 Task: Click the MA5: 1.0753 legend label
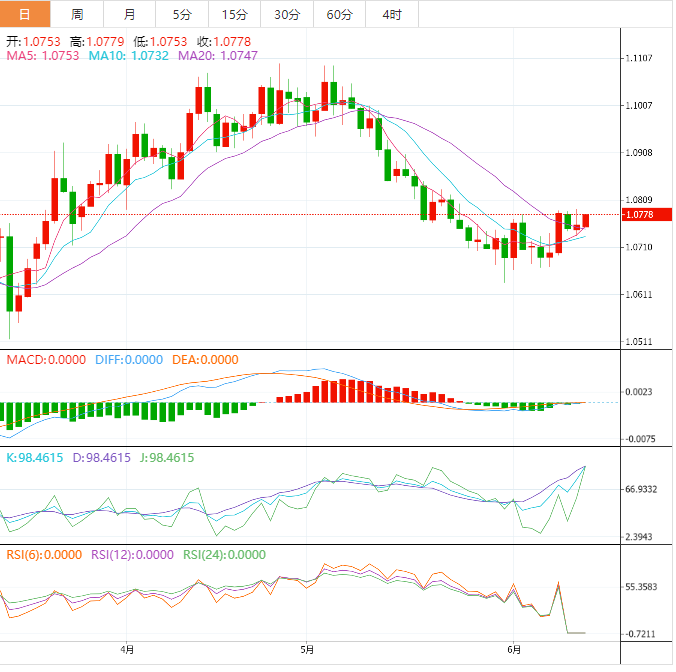pyautogui.click(x=43, y=56)
